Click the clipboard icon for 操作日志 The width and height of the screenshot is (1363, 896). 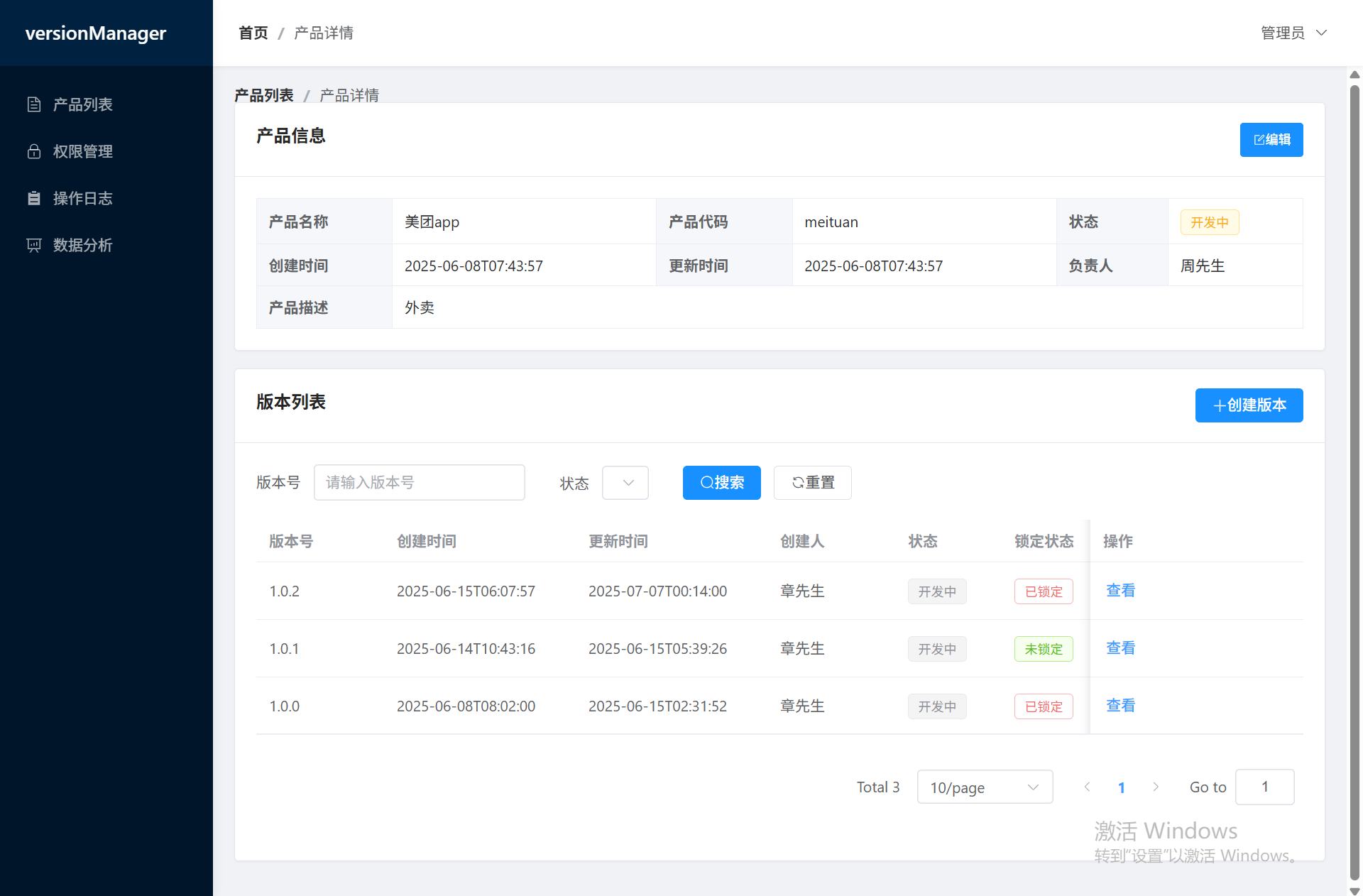click(x=34, y=198)
